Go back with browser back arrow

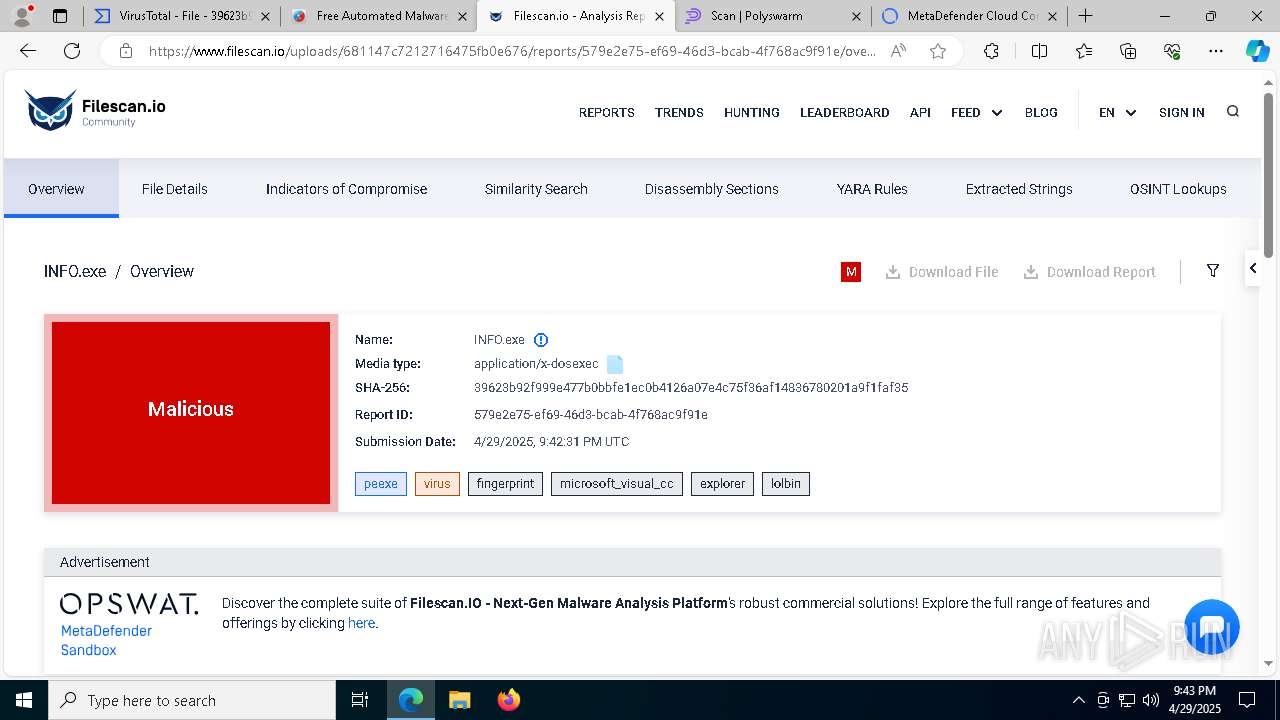(28, 51)
